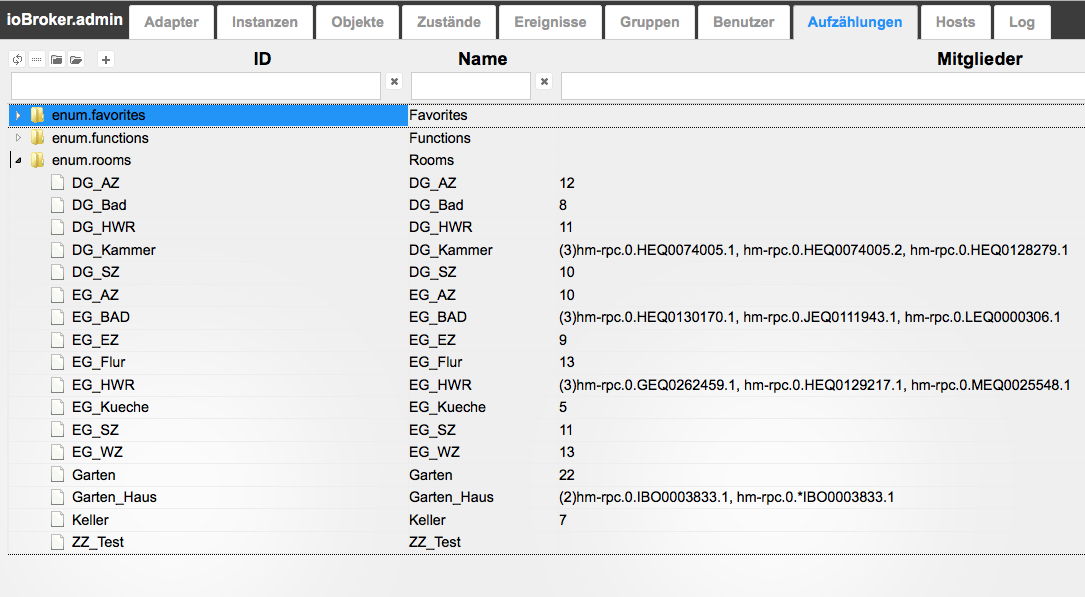Click the file icon next to DG_Kammer
The height and width of the screenshot is (597, 1085).
[x=58, y=250]
